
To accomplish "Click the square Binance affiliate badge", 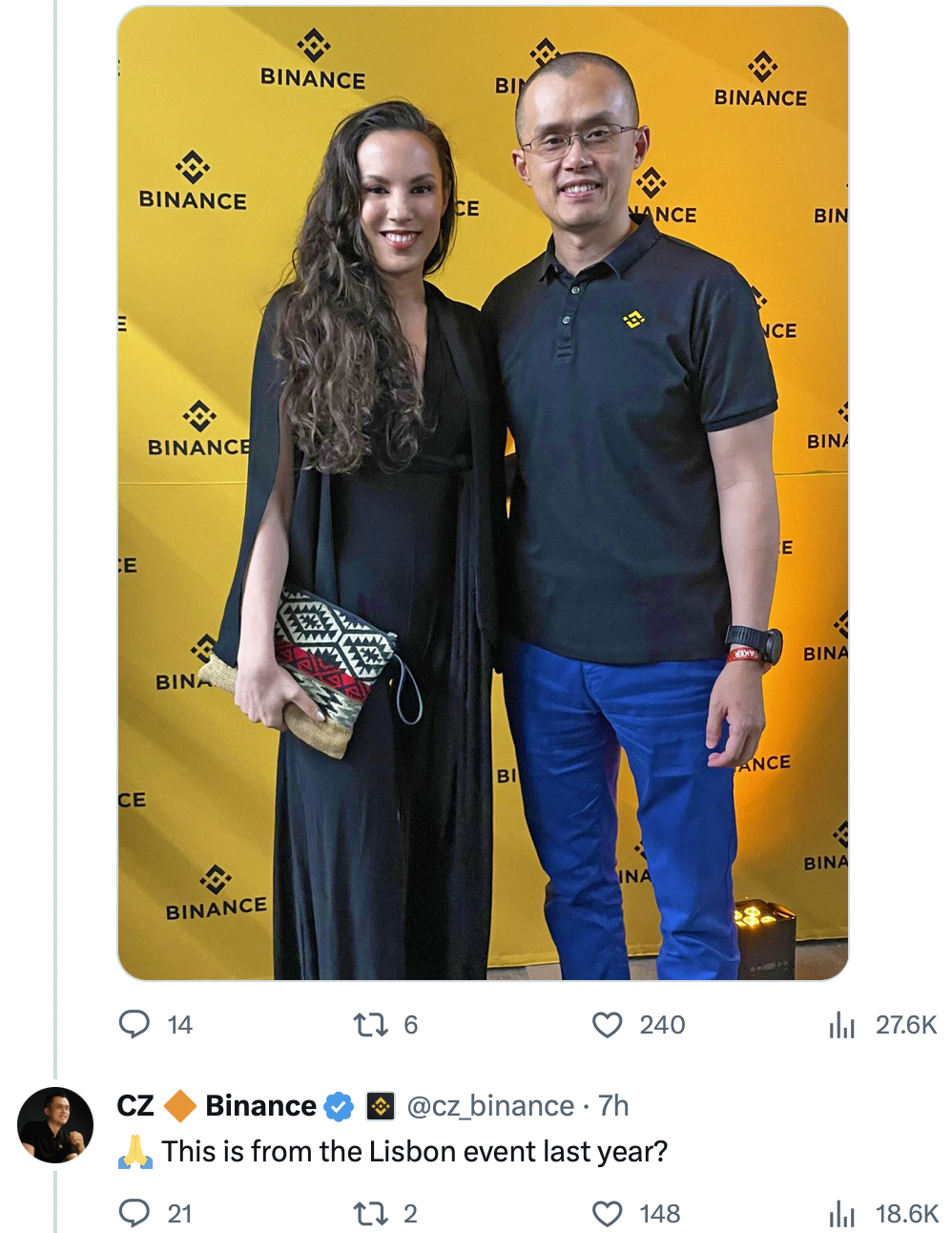I will coord(381,1106).
